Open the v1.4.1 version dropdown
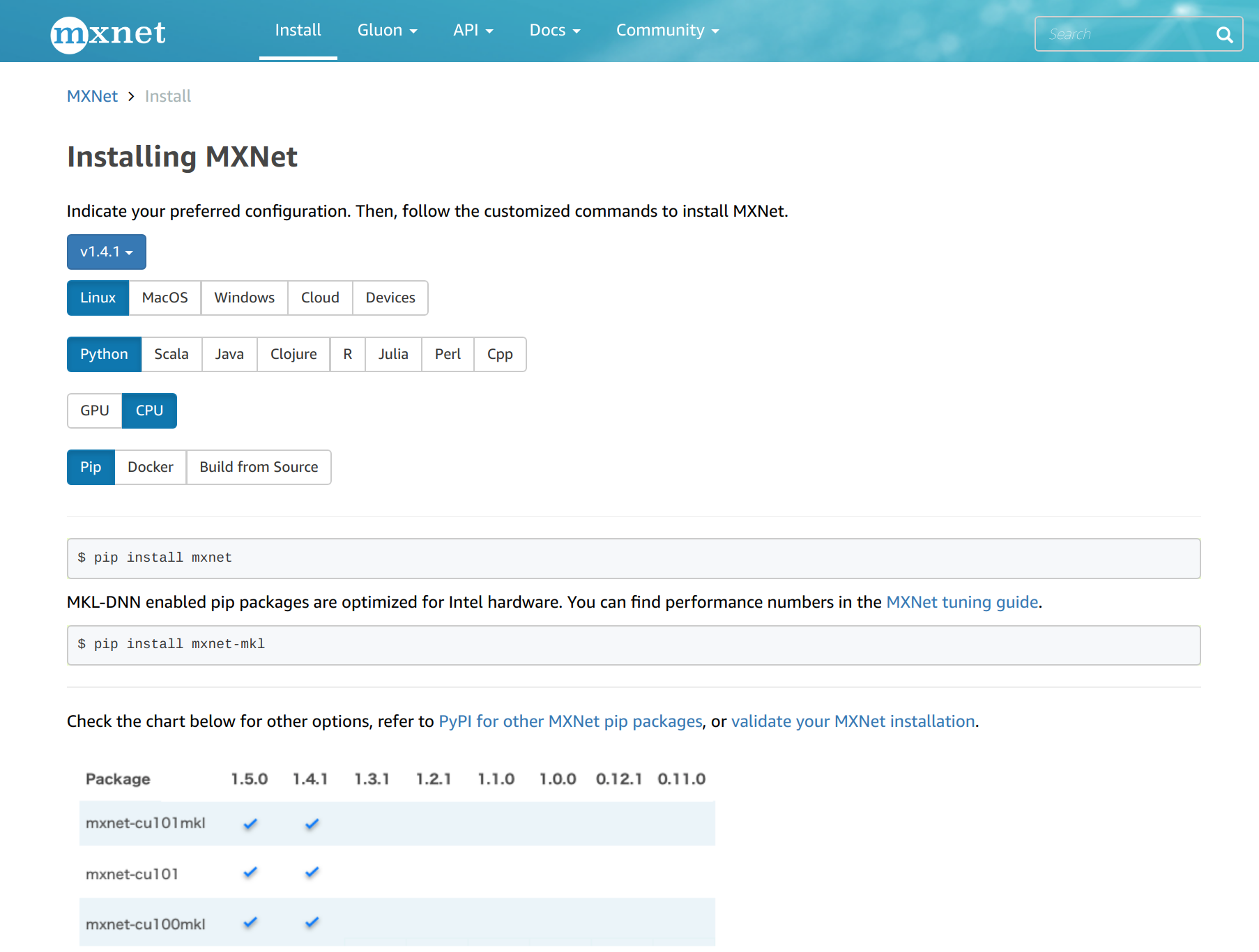This screenshot has height=952, width=1259. coord(107,252)
